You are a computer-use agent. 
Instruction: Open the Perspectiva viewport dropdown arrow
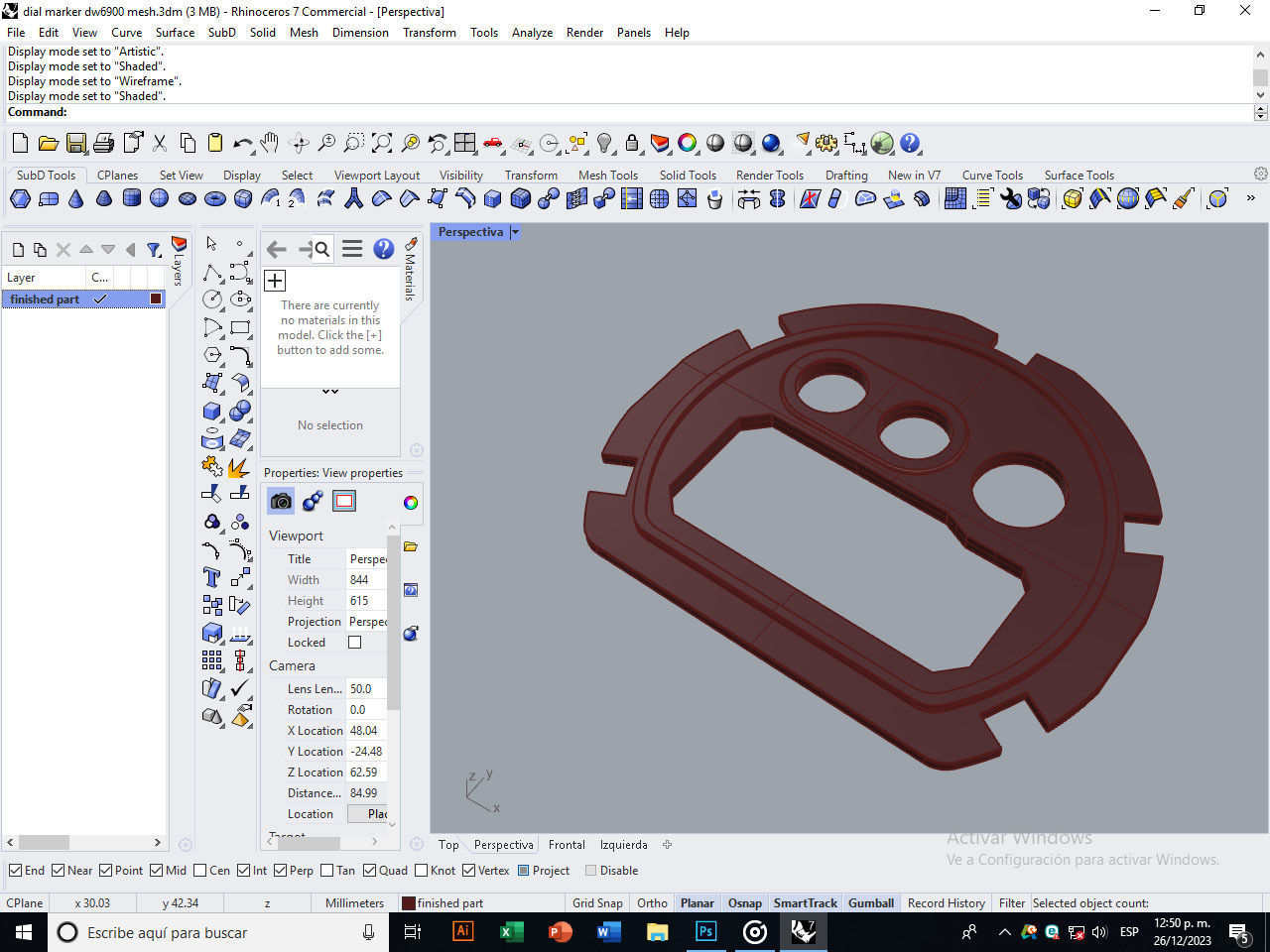tap(515, 232)
